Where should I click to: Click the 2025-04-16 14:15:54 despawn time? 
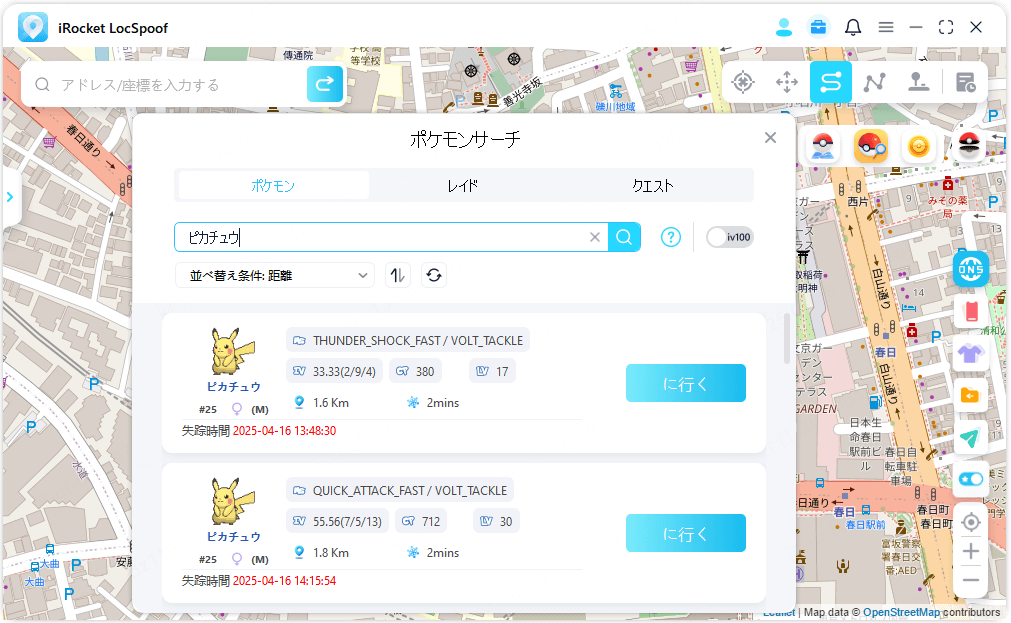point(284,581)
